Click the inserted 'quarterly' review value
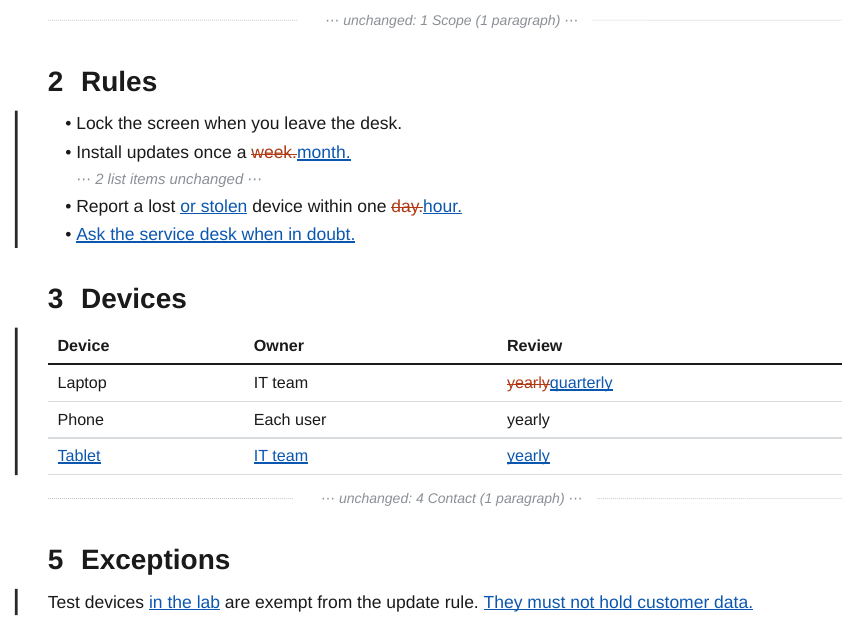The height and width of the screenshot is (630, 857). 581,382
